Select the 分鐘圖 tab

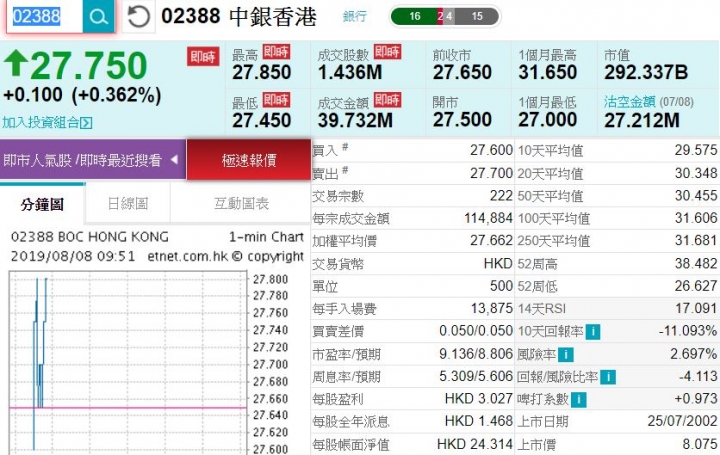coord(42,204)
